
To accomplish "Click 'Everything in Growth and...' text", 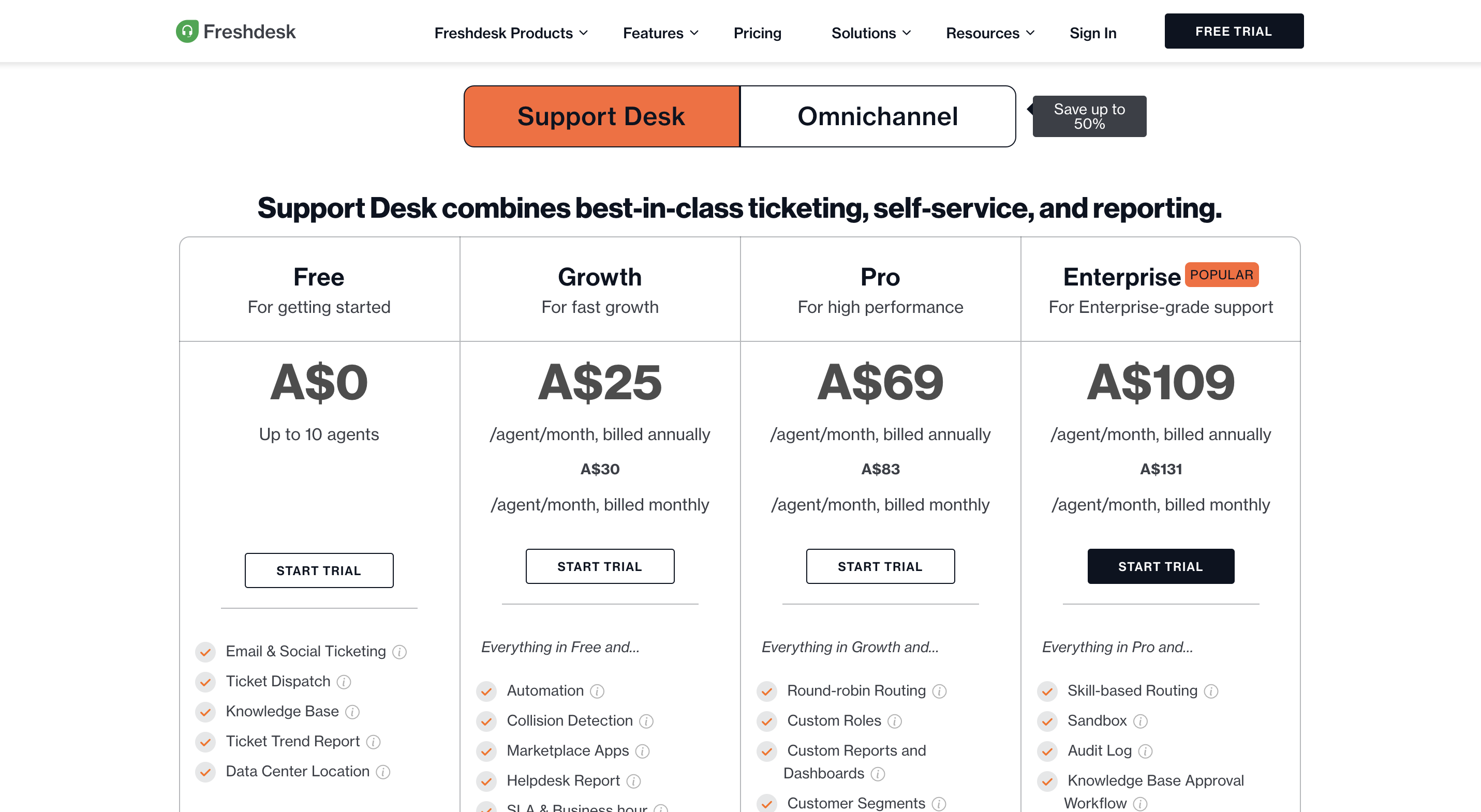I will pos(850,647).
